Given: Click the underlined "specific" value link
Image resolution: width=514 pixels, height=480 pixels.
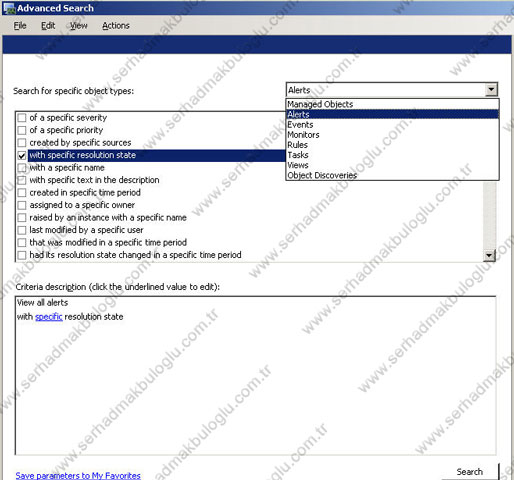Looking at the screenshot, I should coord(49,317).
